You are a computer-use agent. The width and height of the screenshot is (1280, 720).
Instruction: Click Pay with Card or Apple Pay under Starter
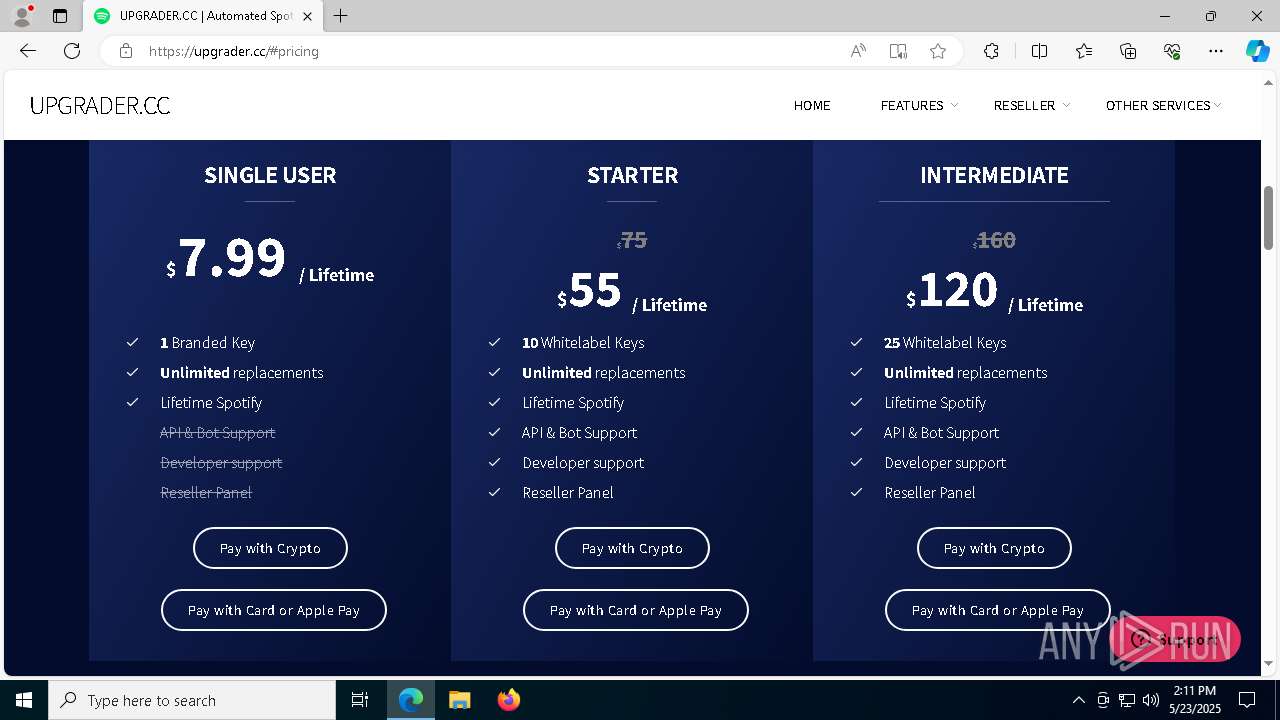[636, 610]
